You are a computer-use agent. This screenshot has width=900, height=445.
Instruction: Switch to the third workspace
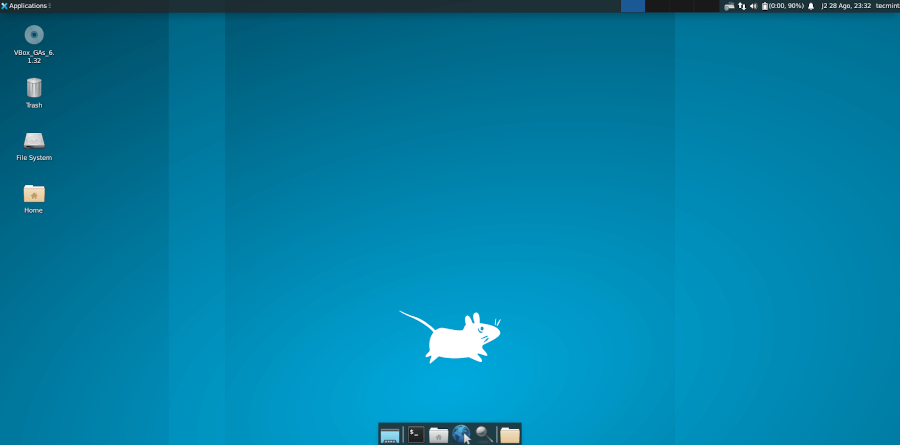(x=681, y=6)
